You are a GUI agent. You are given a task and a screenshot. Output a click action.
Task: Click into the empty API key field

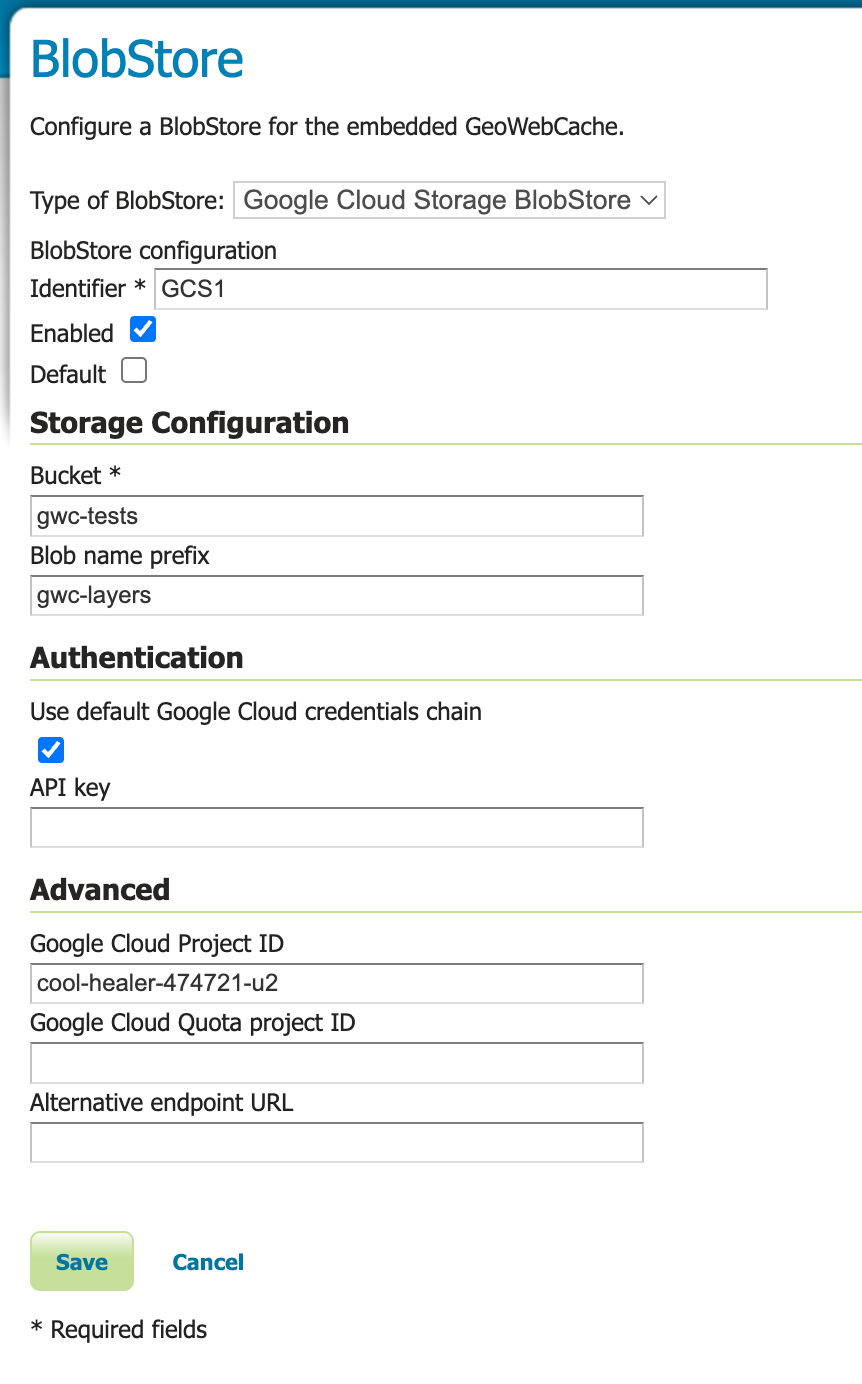click(x=336, y=828)
